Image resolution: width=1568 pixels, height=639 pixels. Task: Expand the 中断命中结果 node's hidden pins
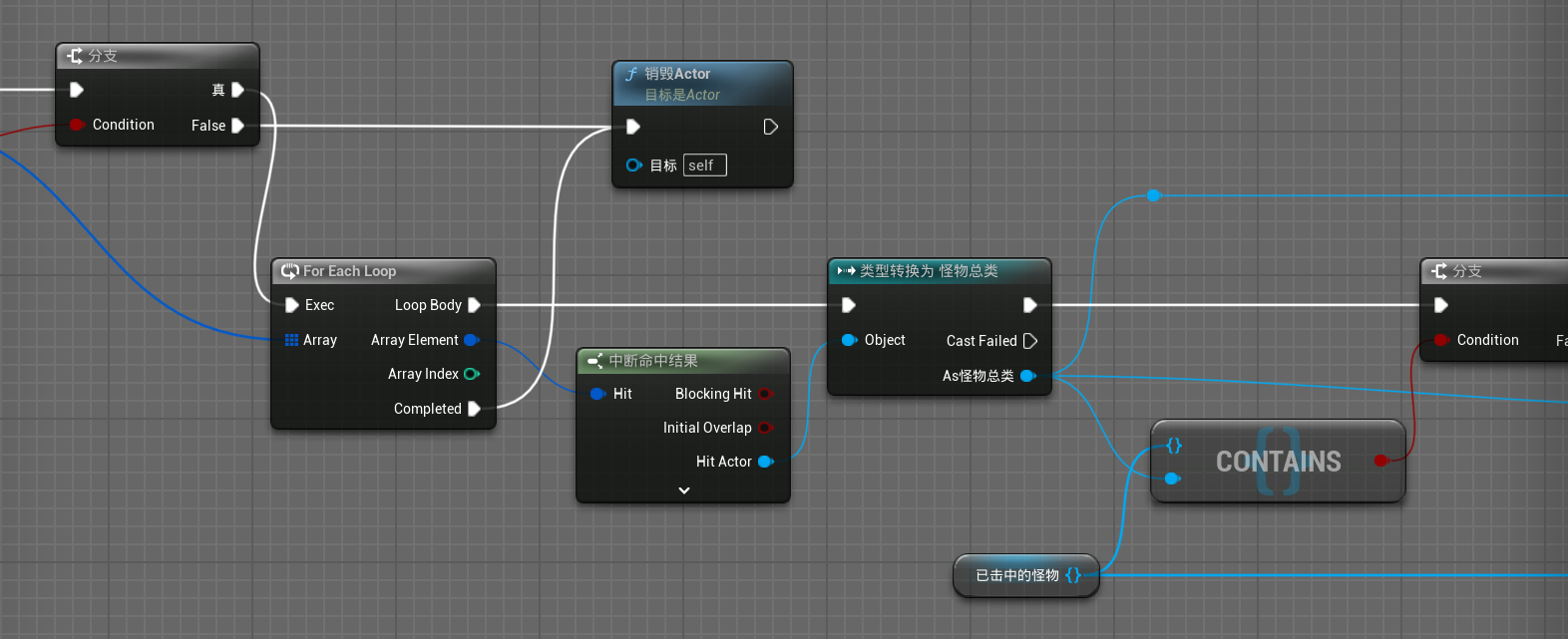pyautogui.click(x=683, y=490)
